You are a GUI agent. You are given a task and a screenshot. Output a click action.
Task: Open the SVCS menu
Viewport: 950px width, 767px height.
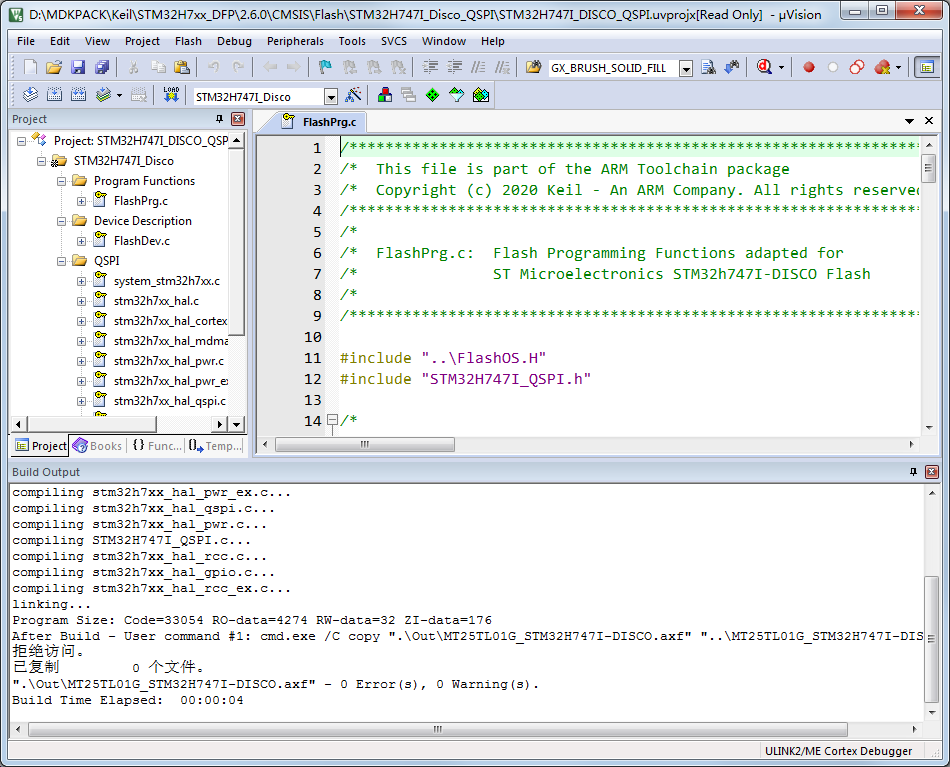point(394,41)
